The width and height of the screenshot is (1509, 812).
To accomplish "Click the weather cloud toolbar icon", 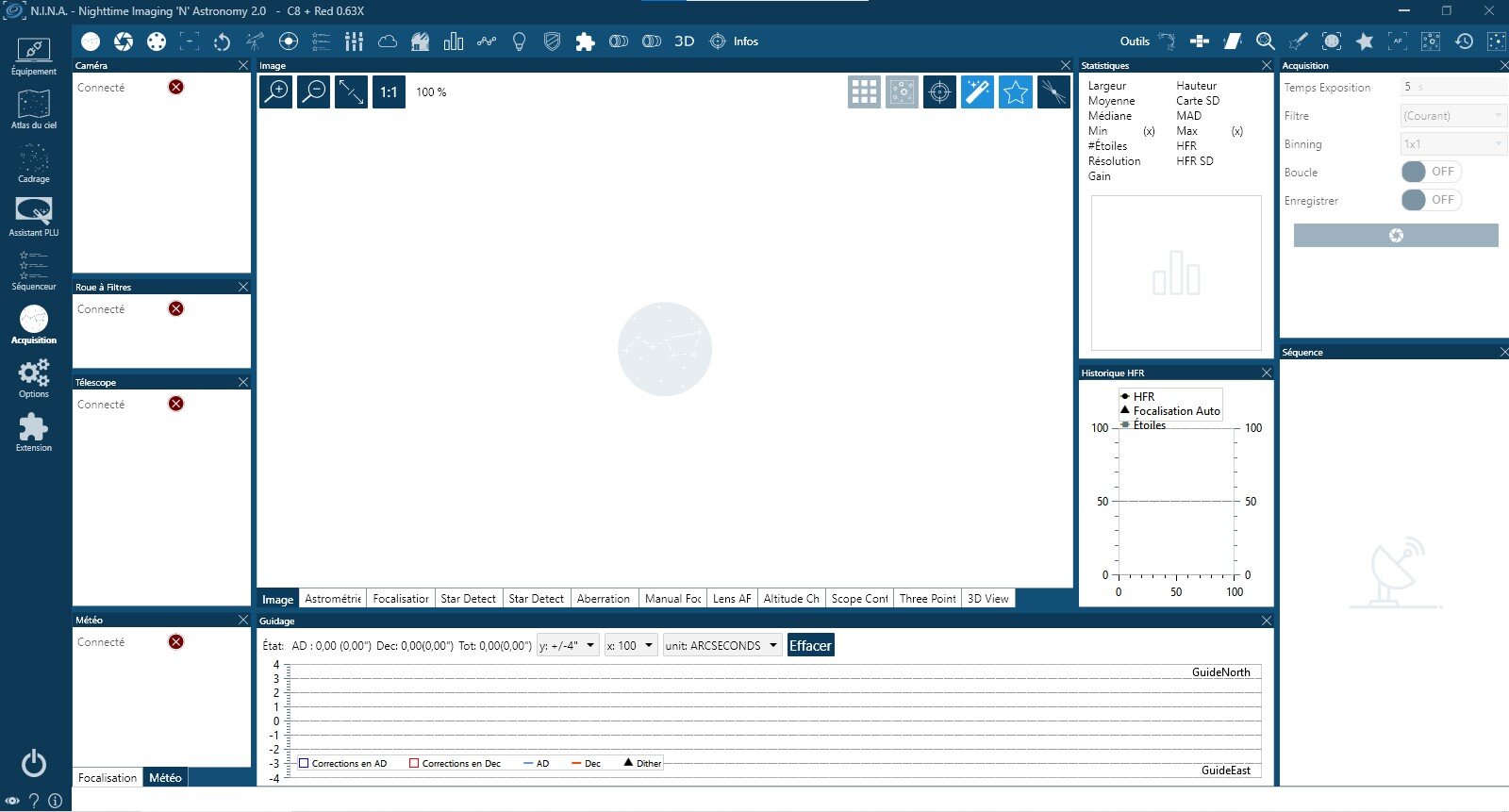I will point(388,41).
